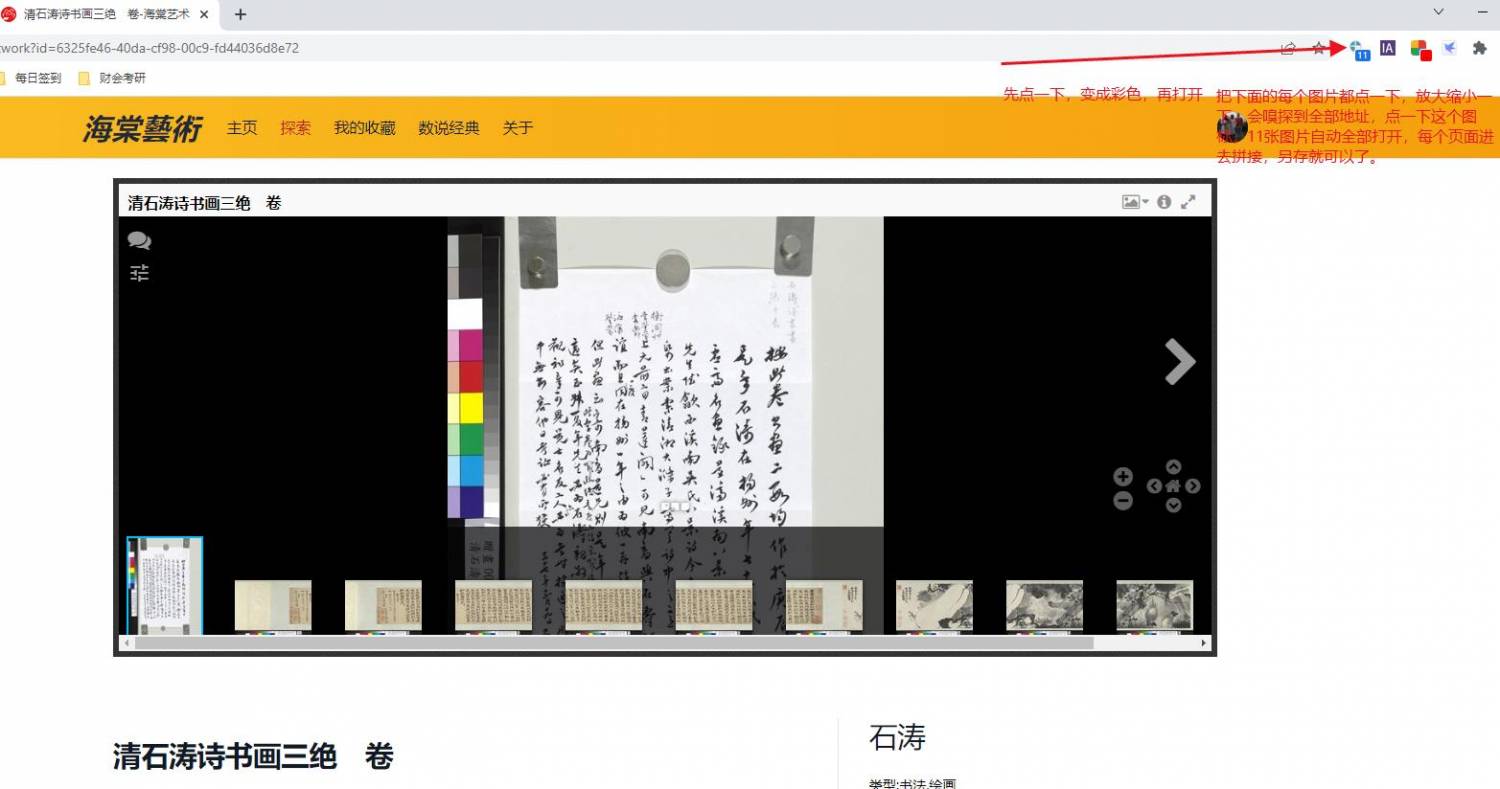
Task: Click the artist name 石涛
Action: [x=897, y=738]
